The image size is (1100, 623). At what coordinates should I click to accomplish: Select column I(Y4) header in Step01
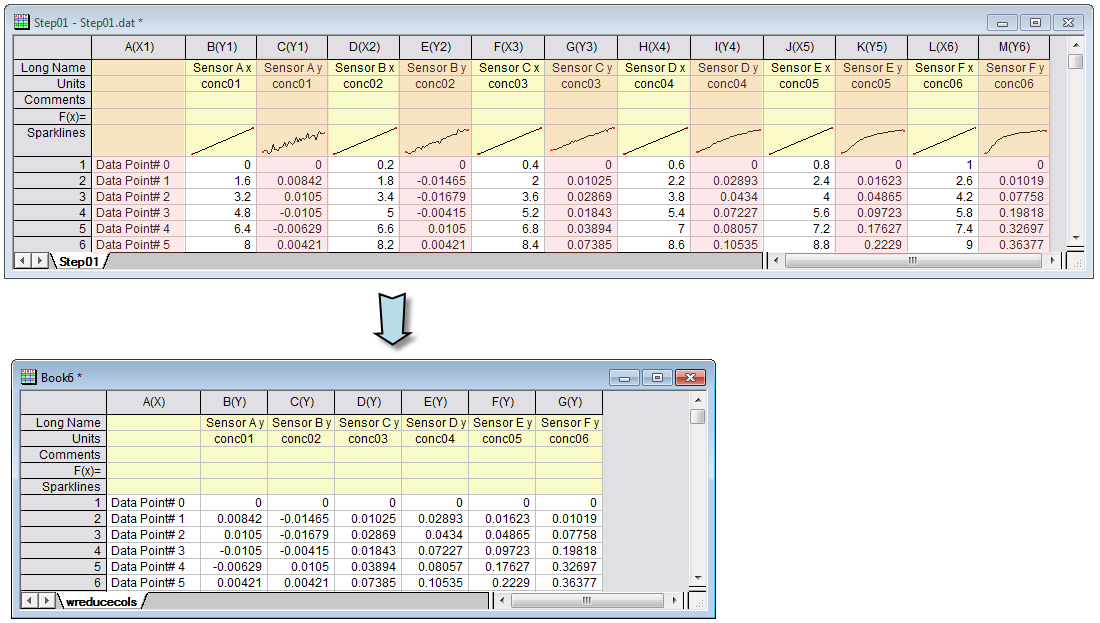coord(727,47)
